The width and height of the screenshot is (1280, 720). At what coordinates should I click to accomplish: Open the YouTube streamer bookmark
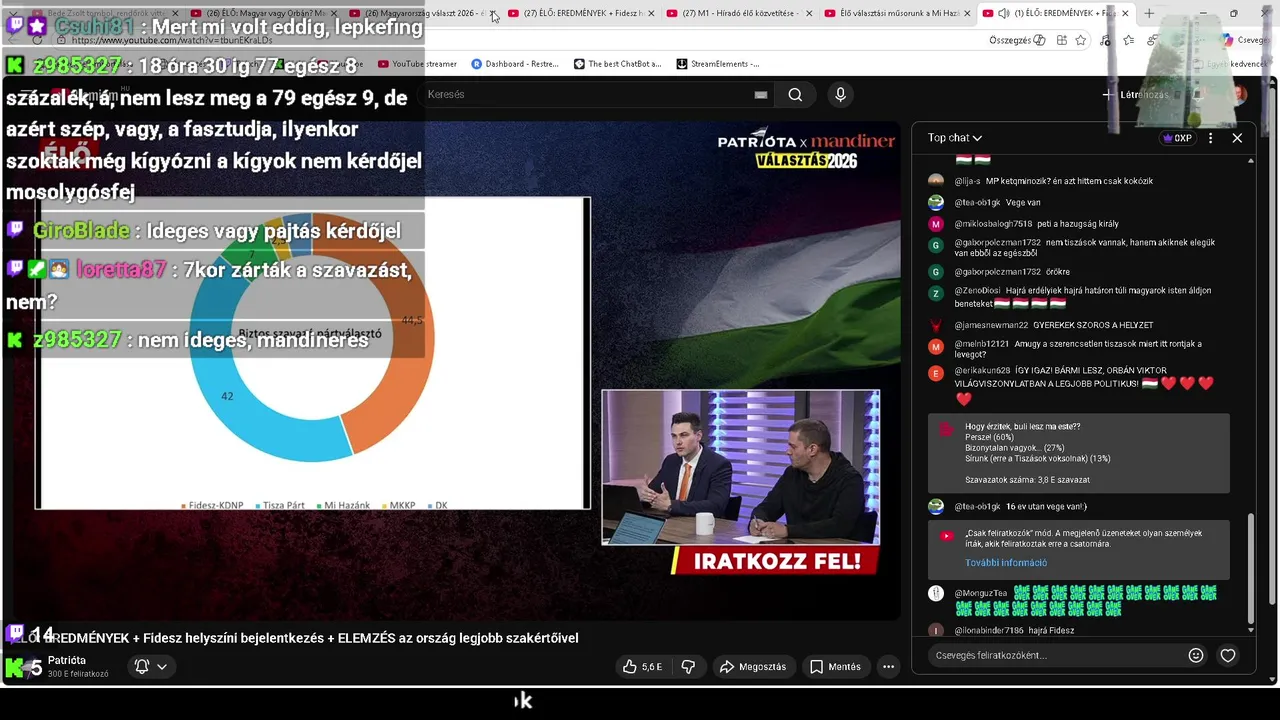click(x=417, y=64)
